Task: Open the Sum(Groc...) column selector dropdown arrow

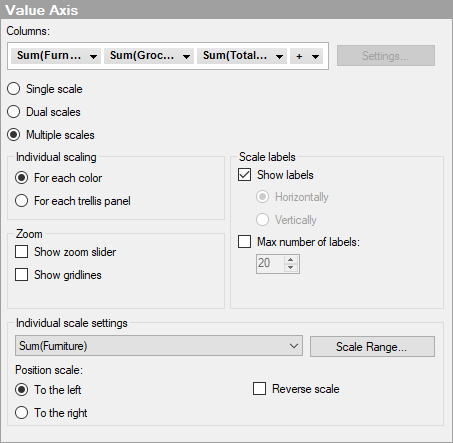Action: (x=186, y=56)
